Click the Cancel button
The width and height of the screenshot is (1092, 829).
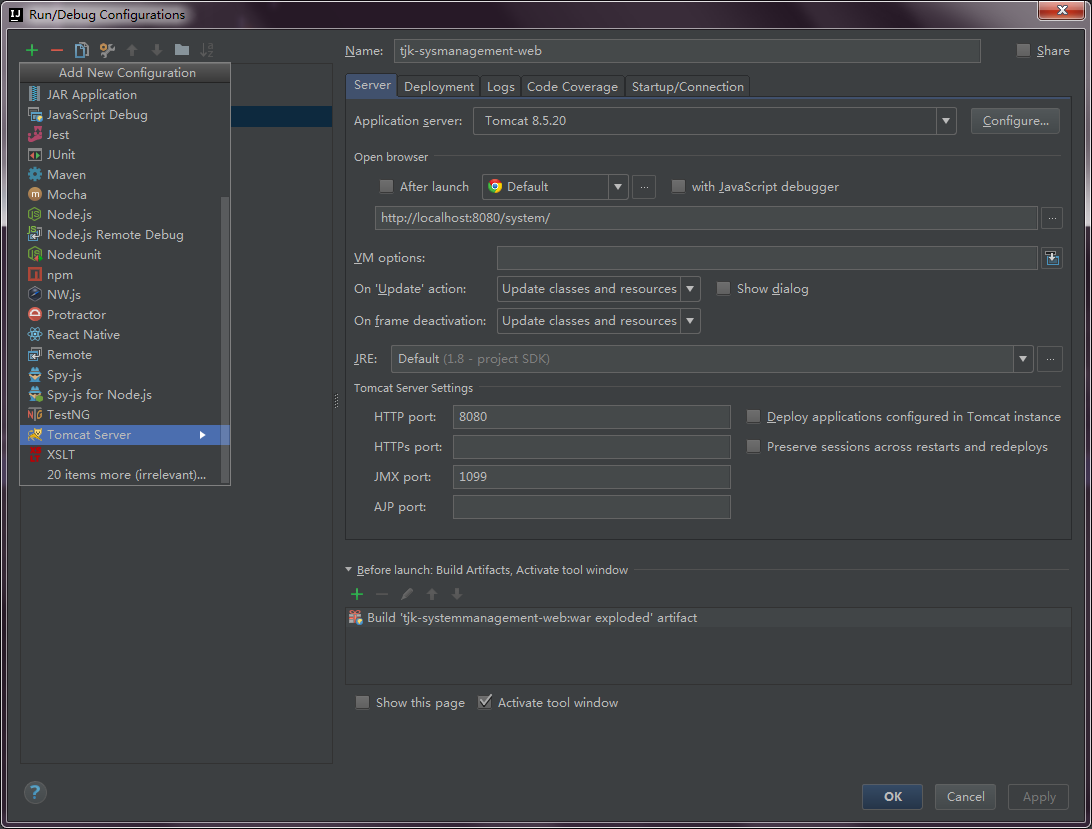(965, 796)
